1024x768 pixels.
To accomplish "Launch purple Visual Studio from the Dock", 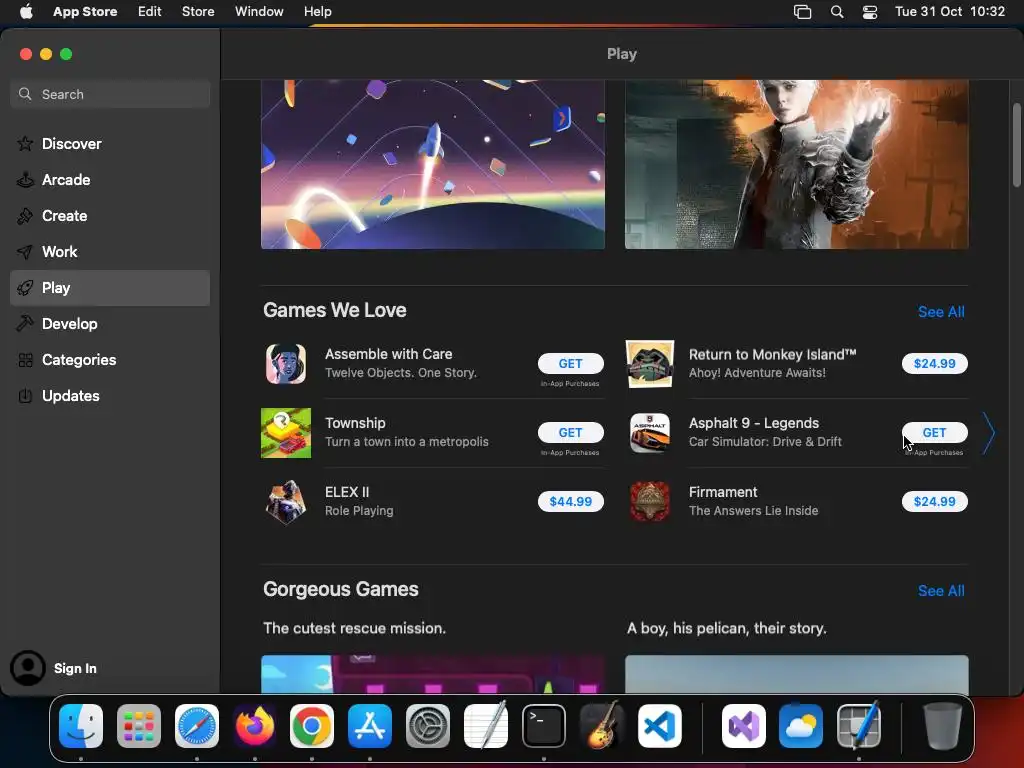I will (x=744, y=726).
